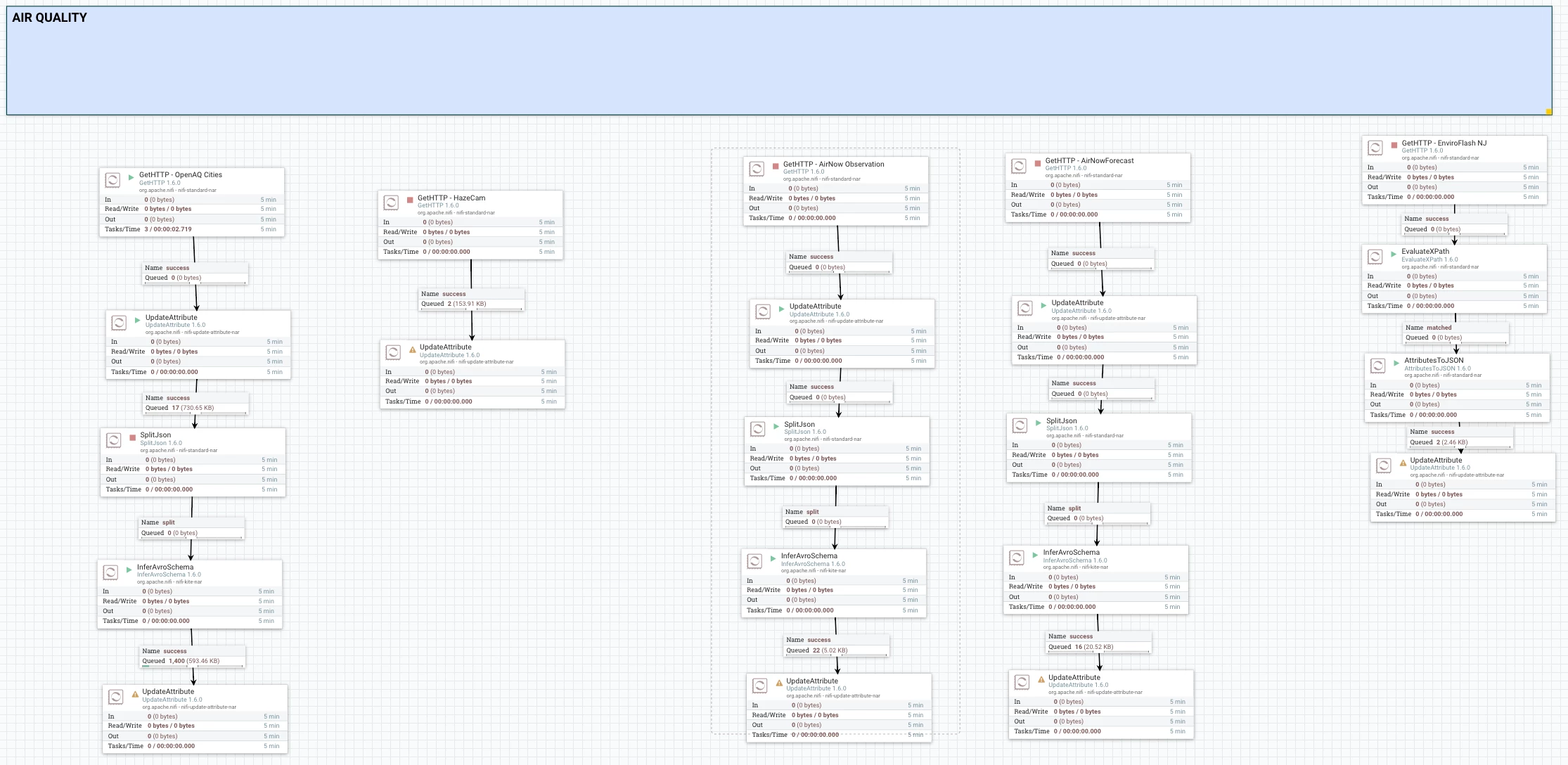Screen dimensions: 1568x765
Task: Click the GetHTTP - AirNow Observation title
Action: pos(834,165)
